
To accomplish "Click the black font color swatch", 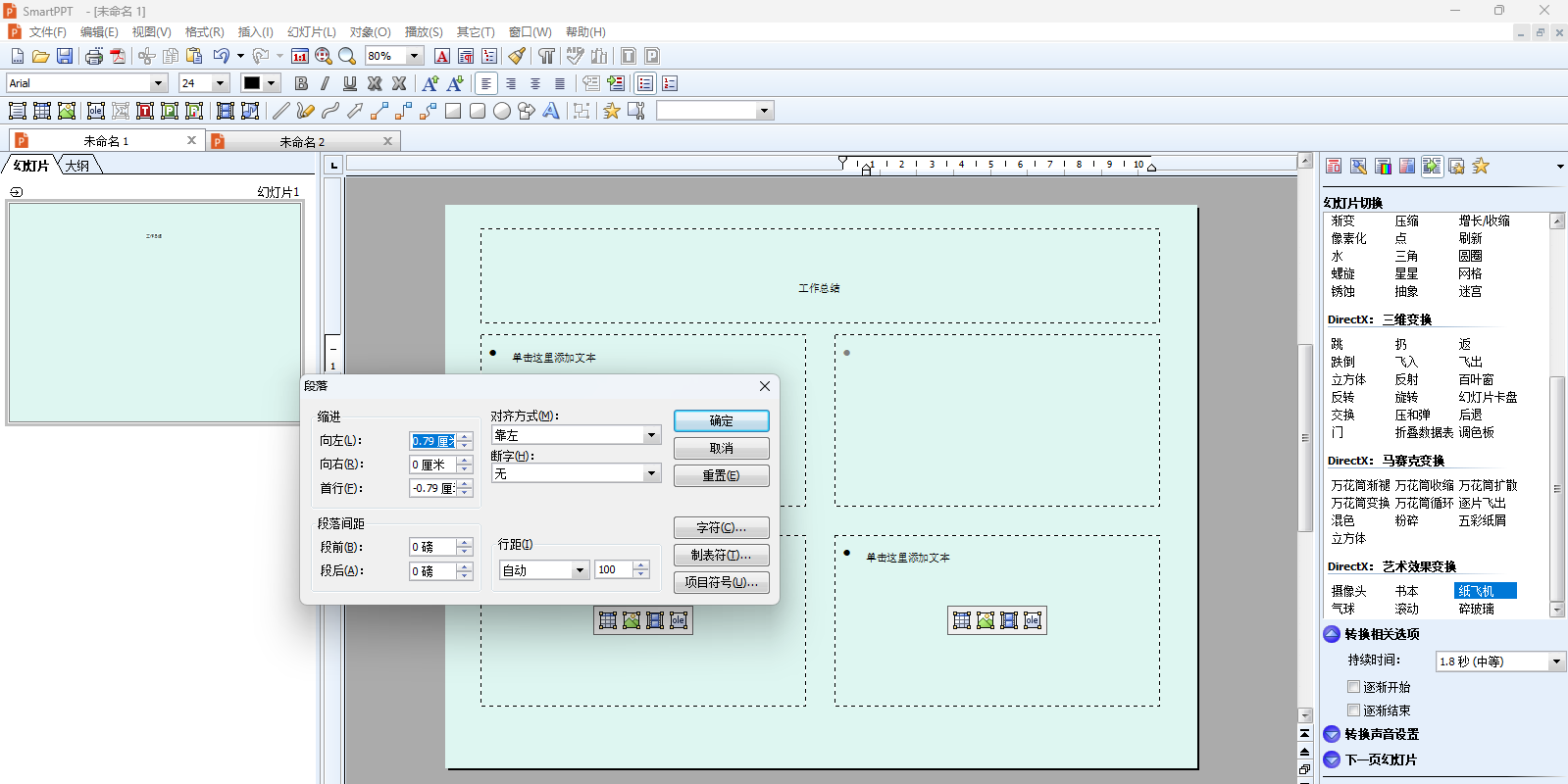I will [252, 83].
